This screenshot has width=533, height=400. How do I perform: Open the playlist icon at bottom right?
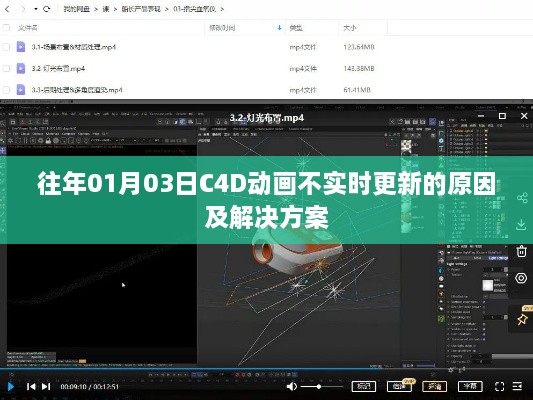(517, 386)
